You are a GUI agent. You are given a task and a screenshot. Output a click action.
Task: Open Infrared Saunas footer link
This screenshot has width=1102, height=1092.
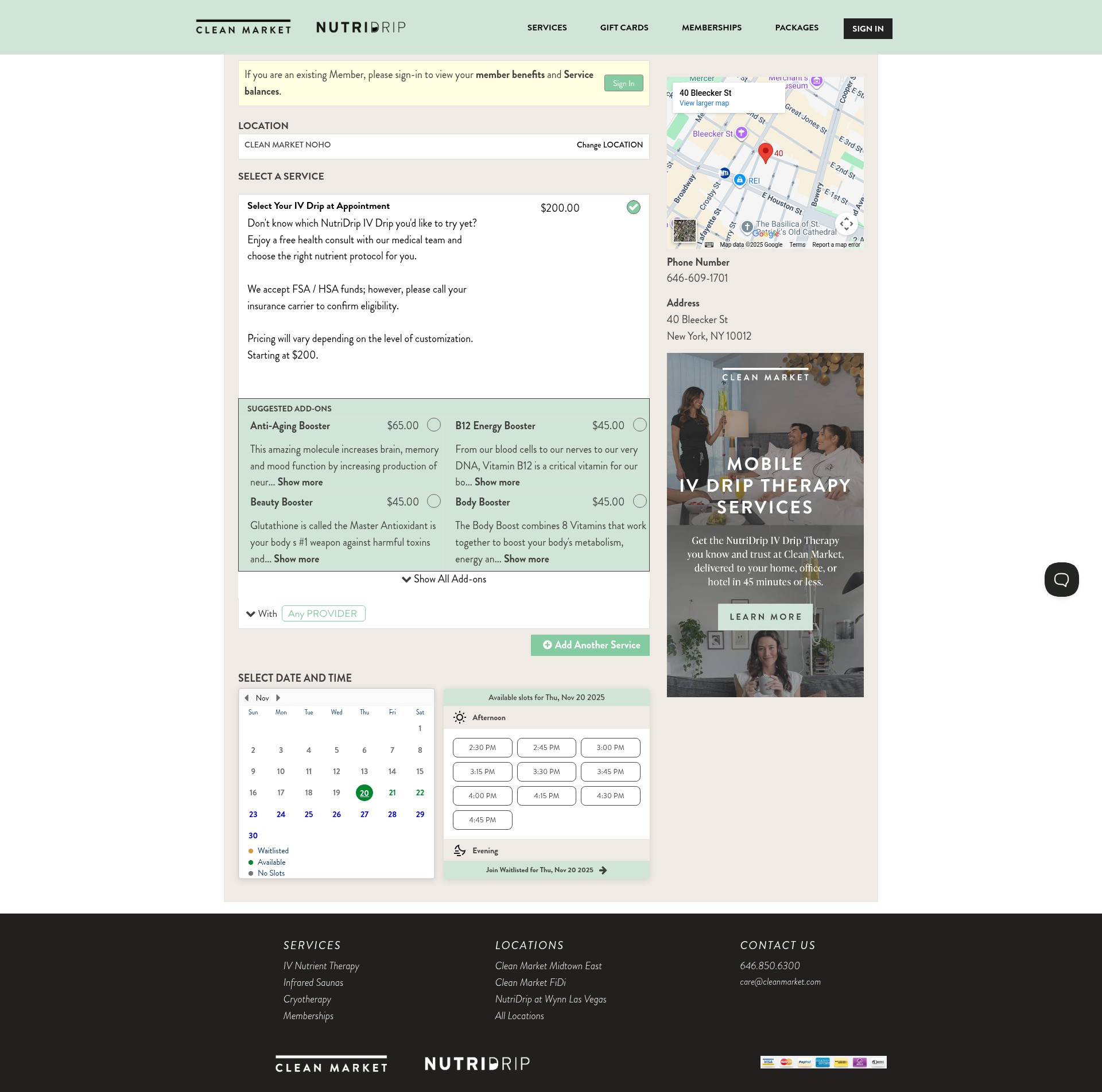313,983
